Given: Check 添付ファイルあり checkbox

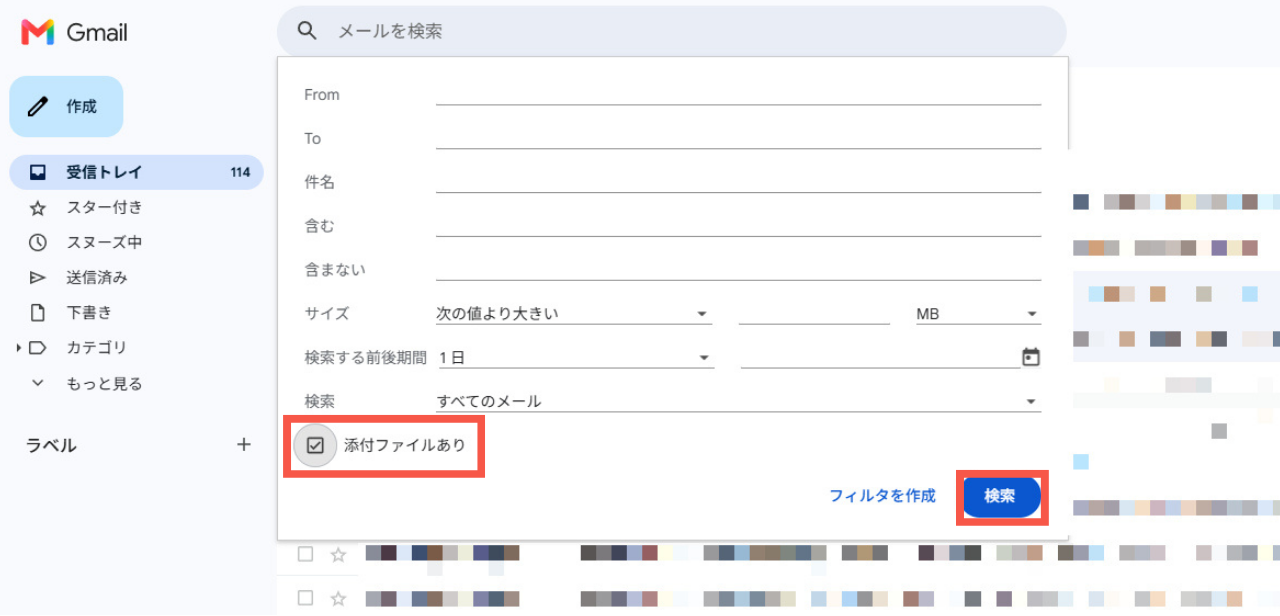Looking at the screenshot, I should tap(315, 446).
